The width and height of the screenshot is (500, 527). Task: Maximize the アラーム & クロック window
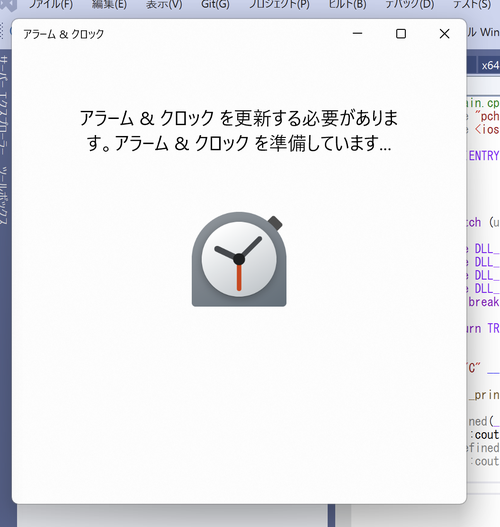click(401, 34)
